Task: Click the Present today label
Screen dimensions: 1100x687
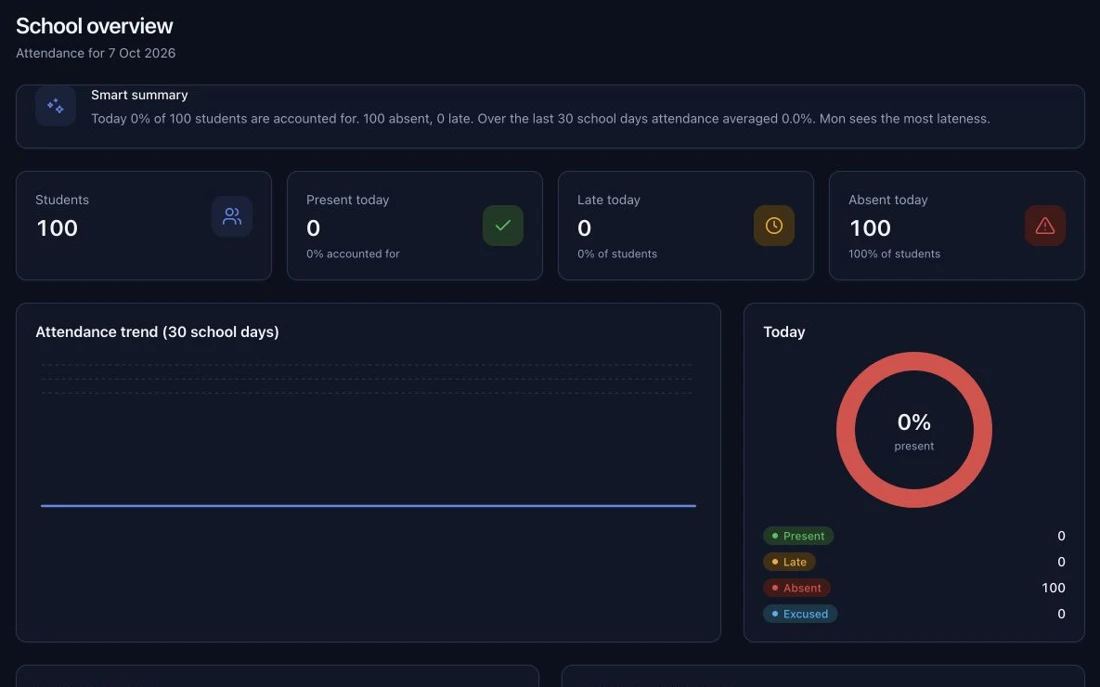Action: [x=347, y=200]
